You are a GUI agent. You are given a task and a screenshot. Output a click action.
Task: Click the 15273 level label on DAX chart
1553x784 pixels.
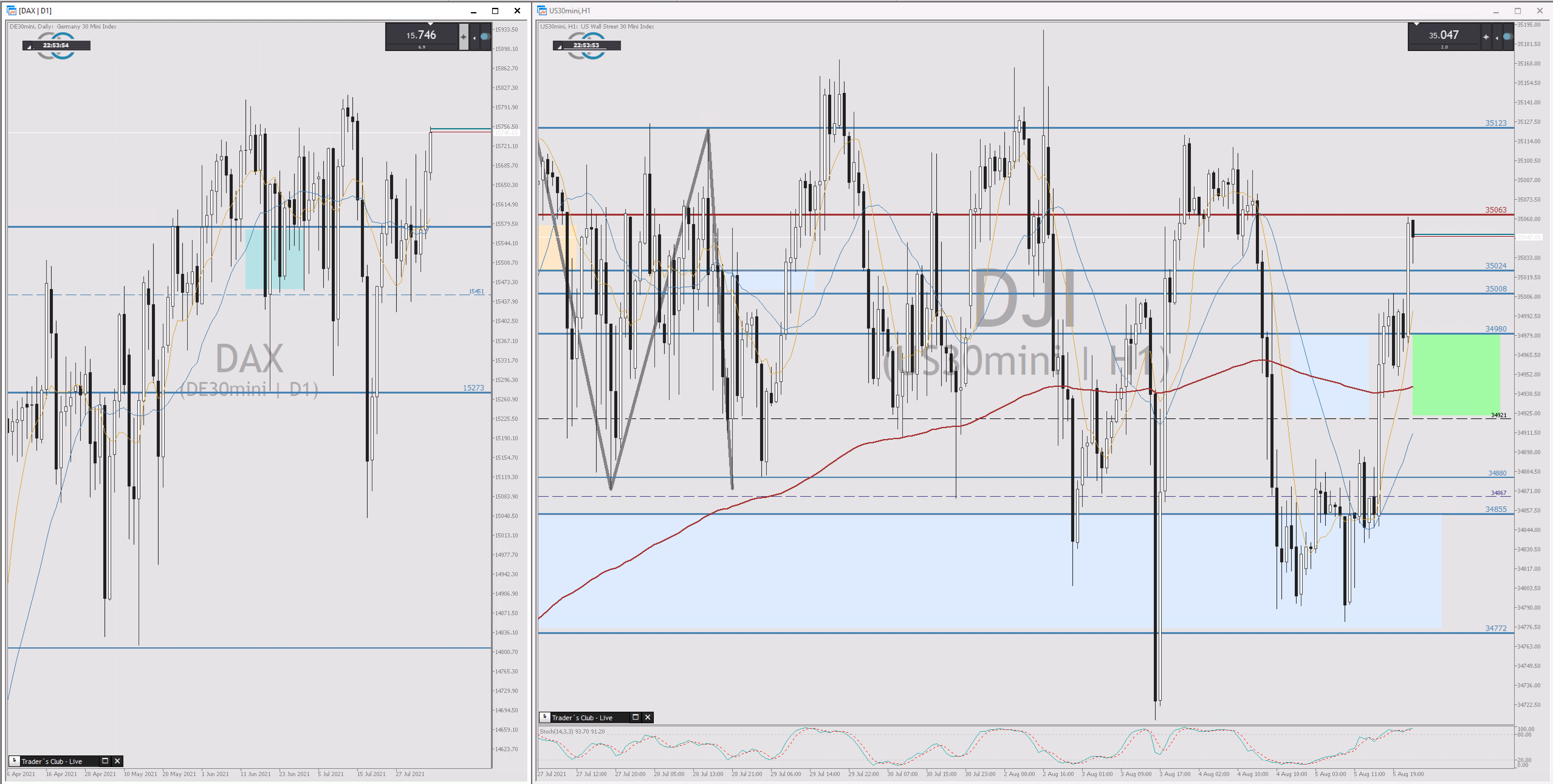[474, 387]
